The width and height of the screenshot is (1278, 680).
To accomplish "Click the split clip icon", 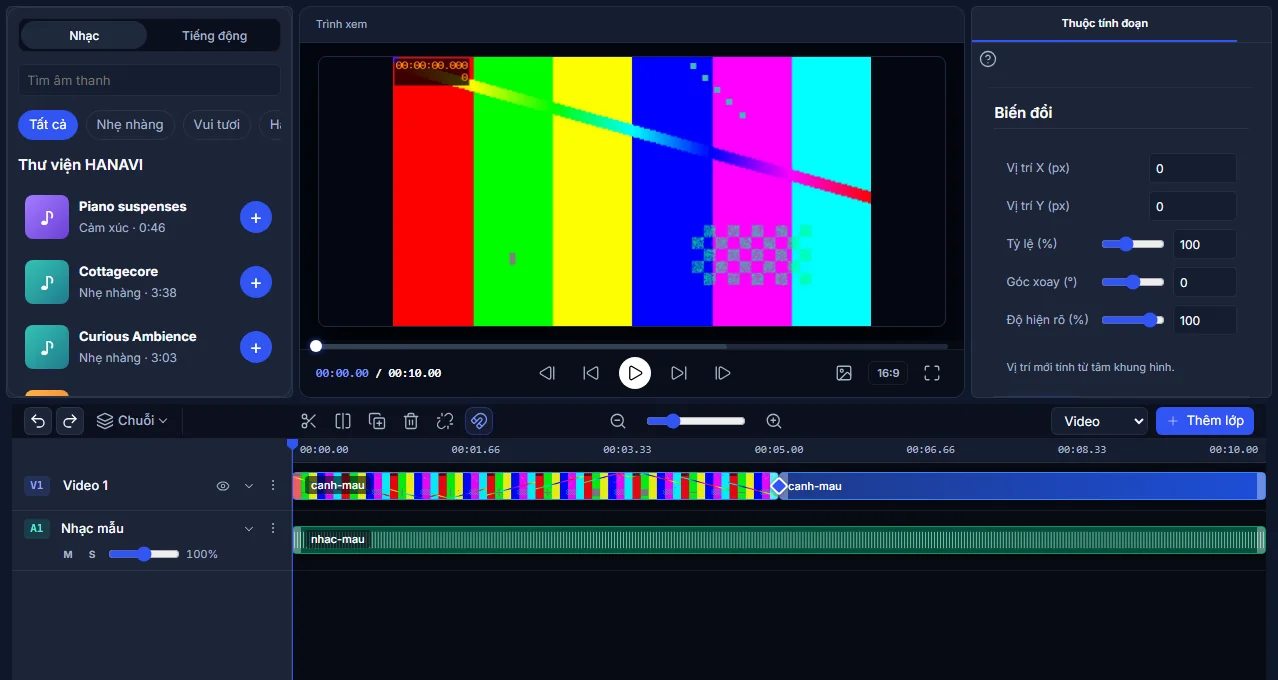I will click(343, 421).
